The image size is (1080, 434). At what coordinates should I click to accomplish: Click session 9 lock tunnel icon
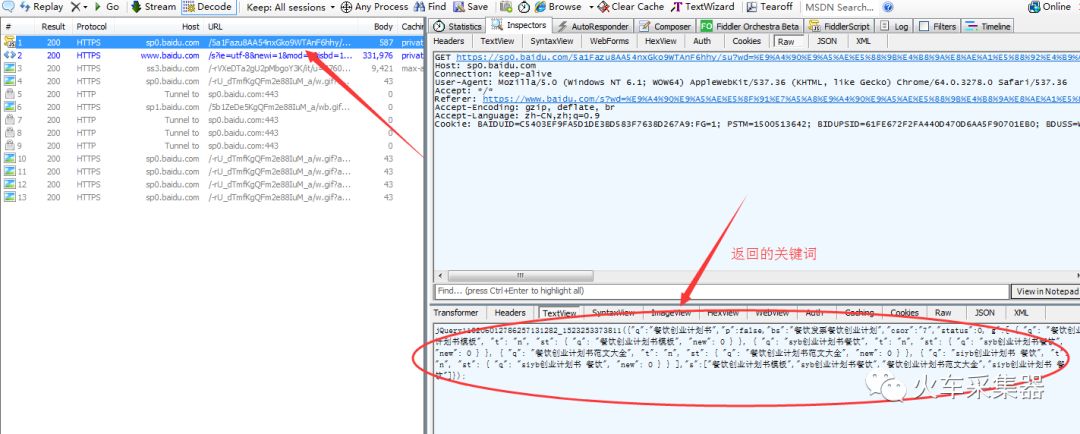[9, 145]
